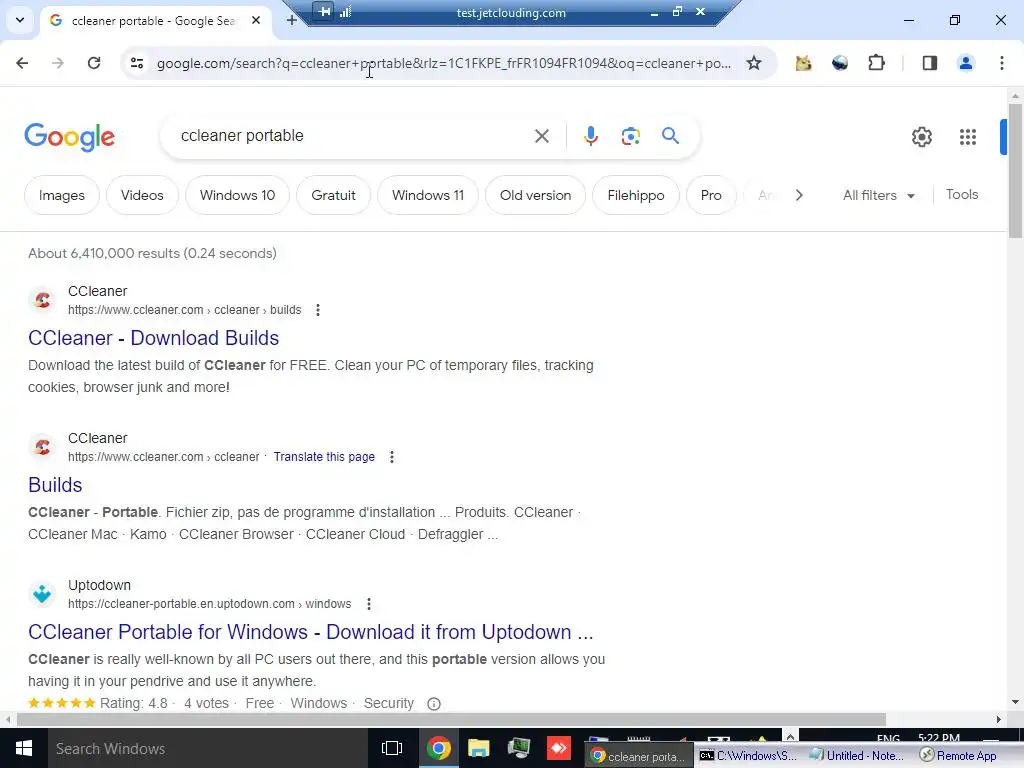Screen dimensions: 1024x768
Task: Click Translate this page link
Action: click(324, 457)
